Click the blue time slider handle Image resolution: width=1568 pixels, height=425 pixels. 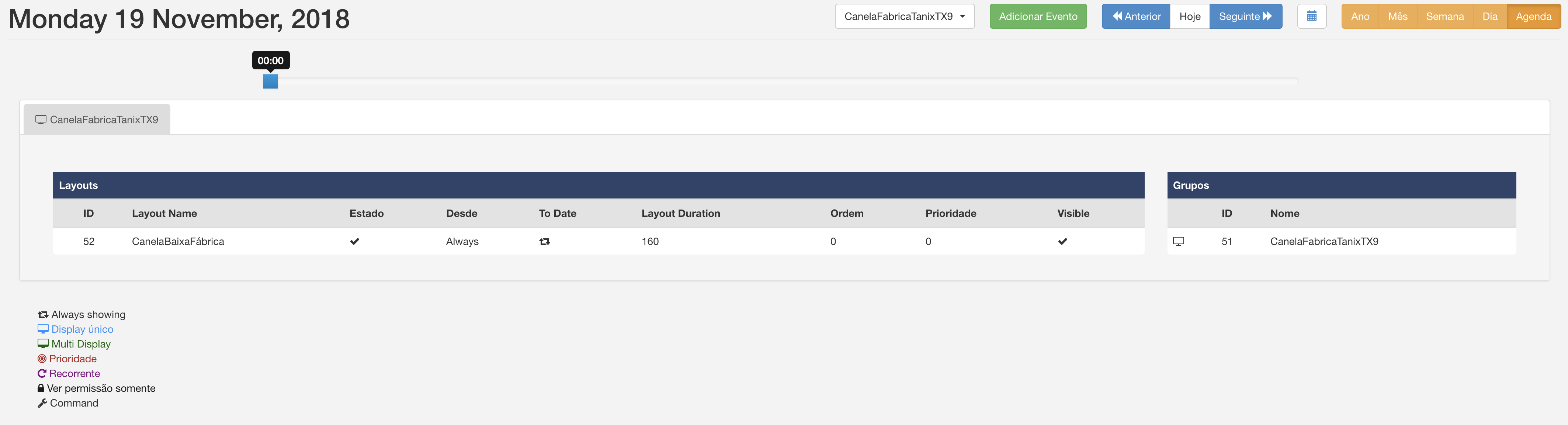(x=270, y=81)
